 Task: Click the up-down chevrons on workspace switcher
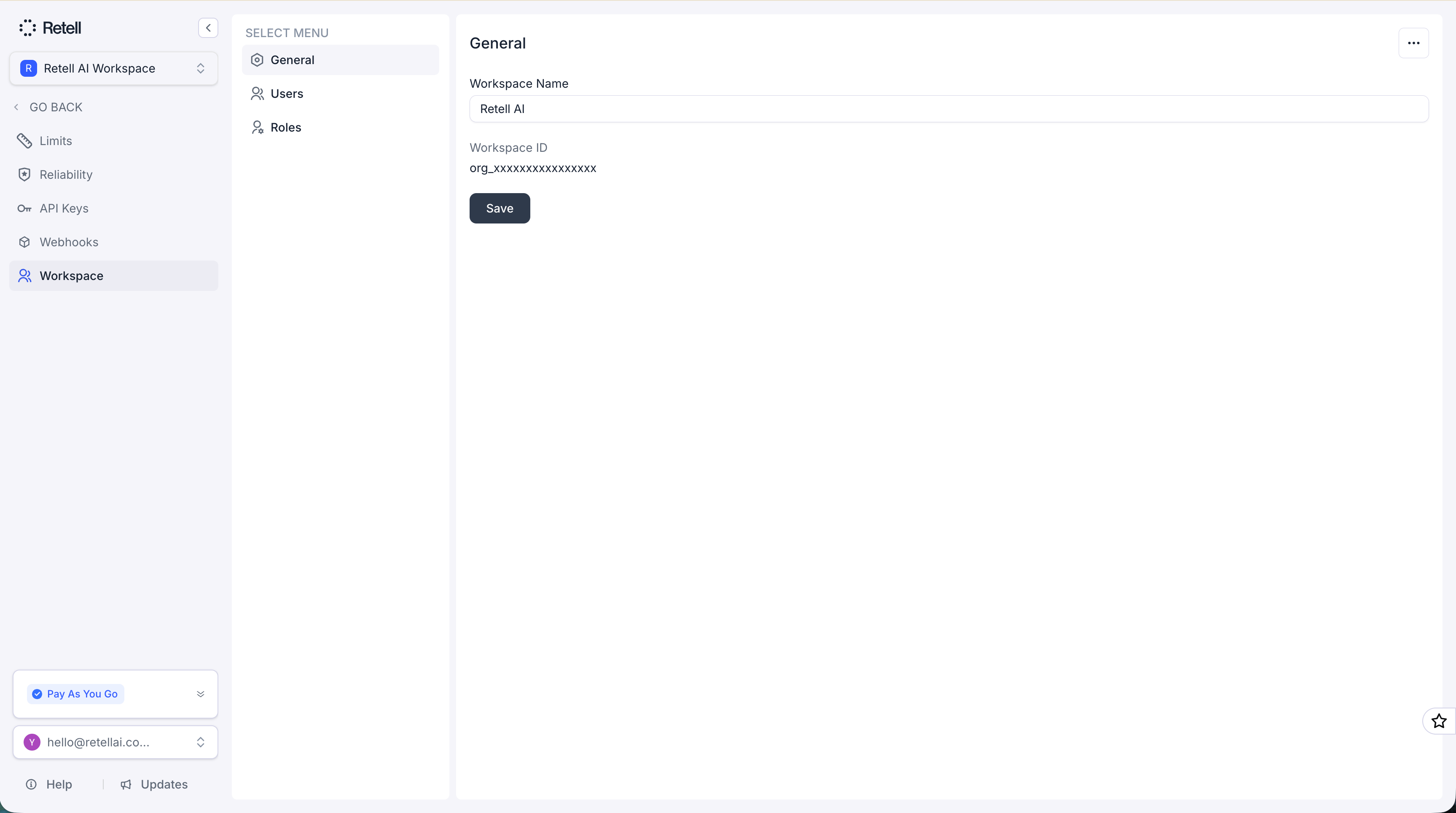tap(201, 68)
